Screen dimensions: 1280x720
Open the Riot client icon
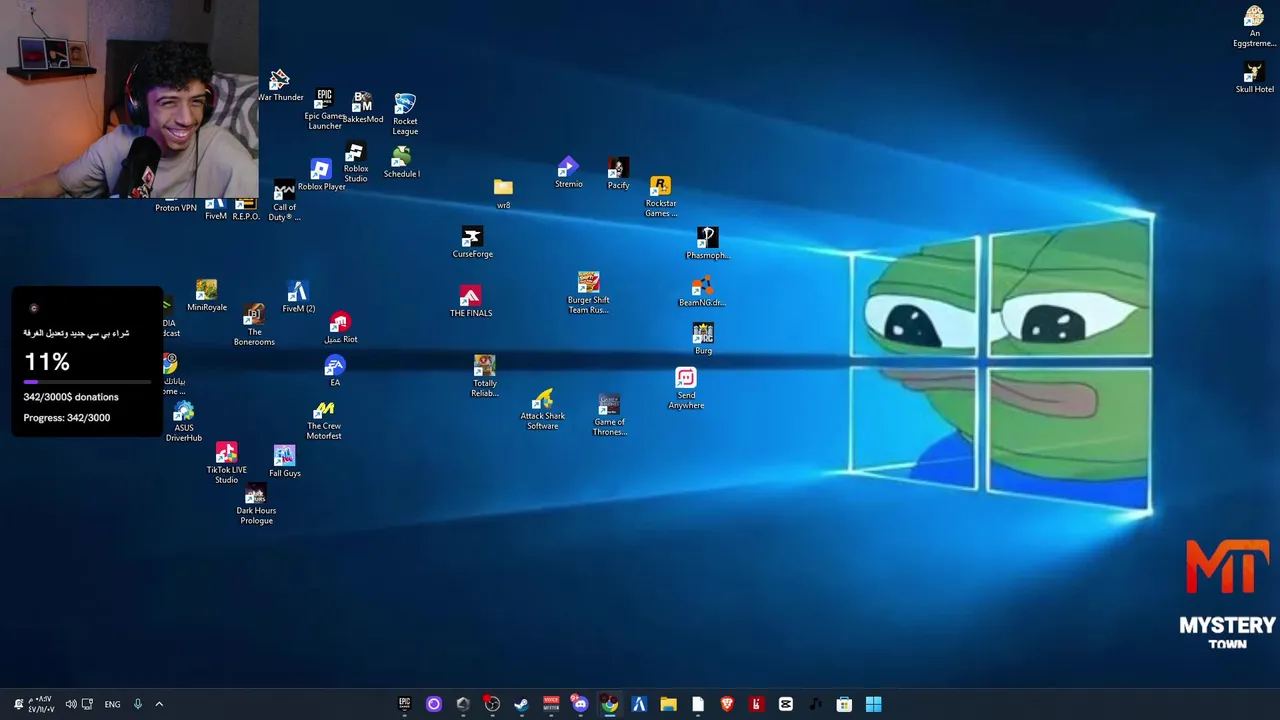[340, 328]
